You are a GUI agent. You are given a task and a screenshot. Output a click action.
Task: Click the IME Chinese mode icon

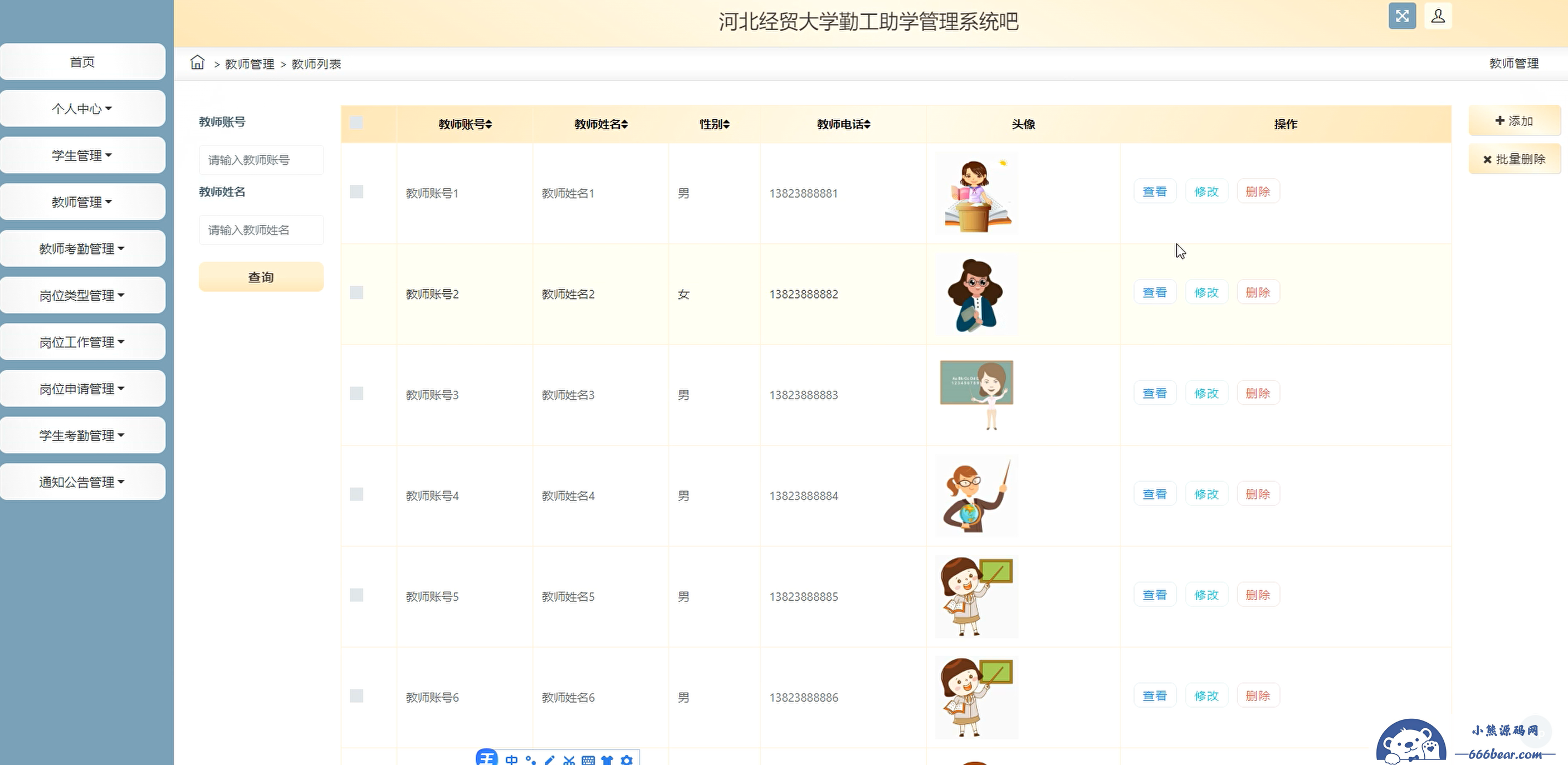click(511, 759)
